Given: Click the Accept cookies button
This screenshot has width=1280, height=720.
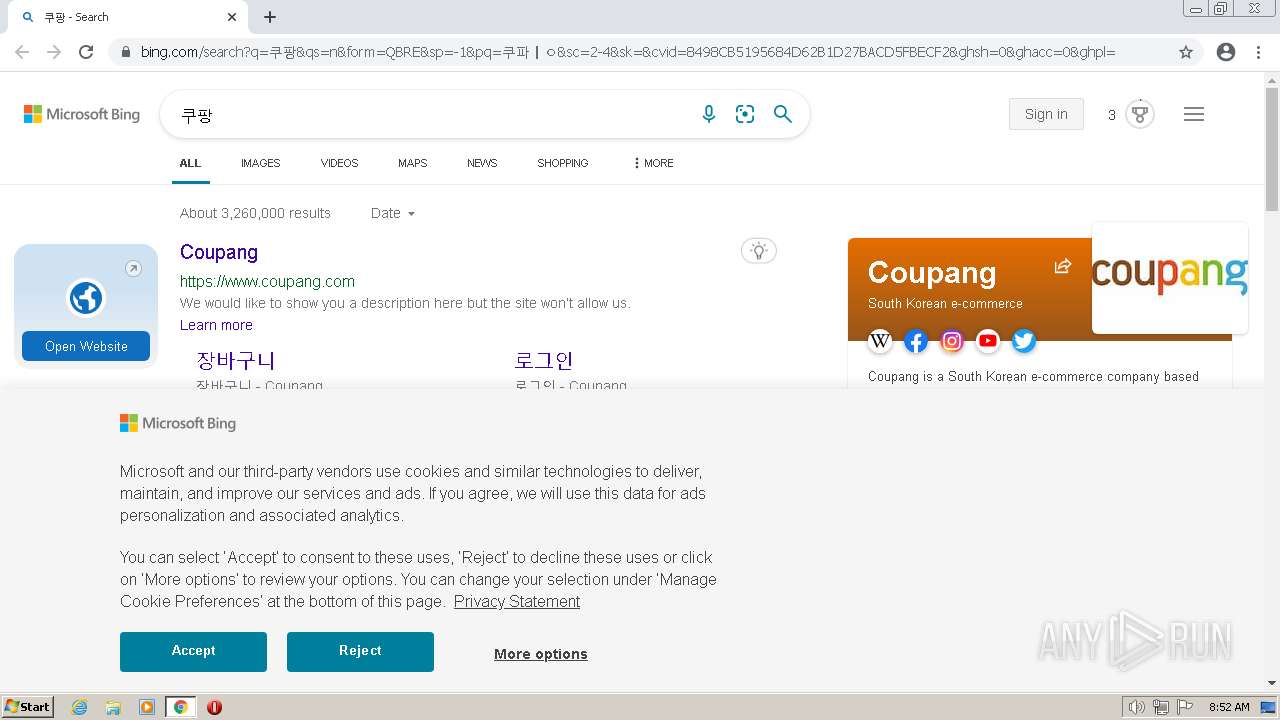Looking at the screenshot, I should tap(193, 651).
